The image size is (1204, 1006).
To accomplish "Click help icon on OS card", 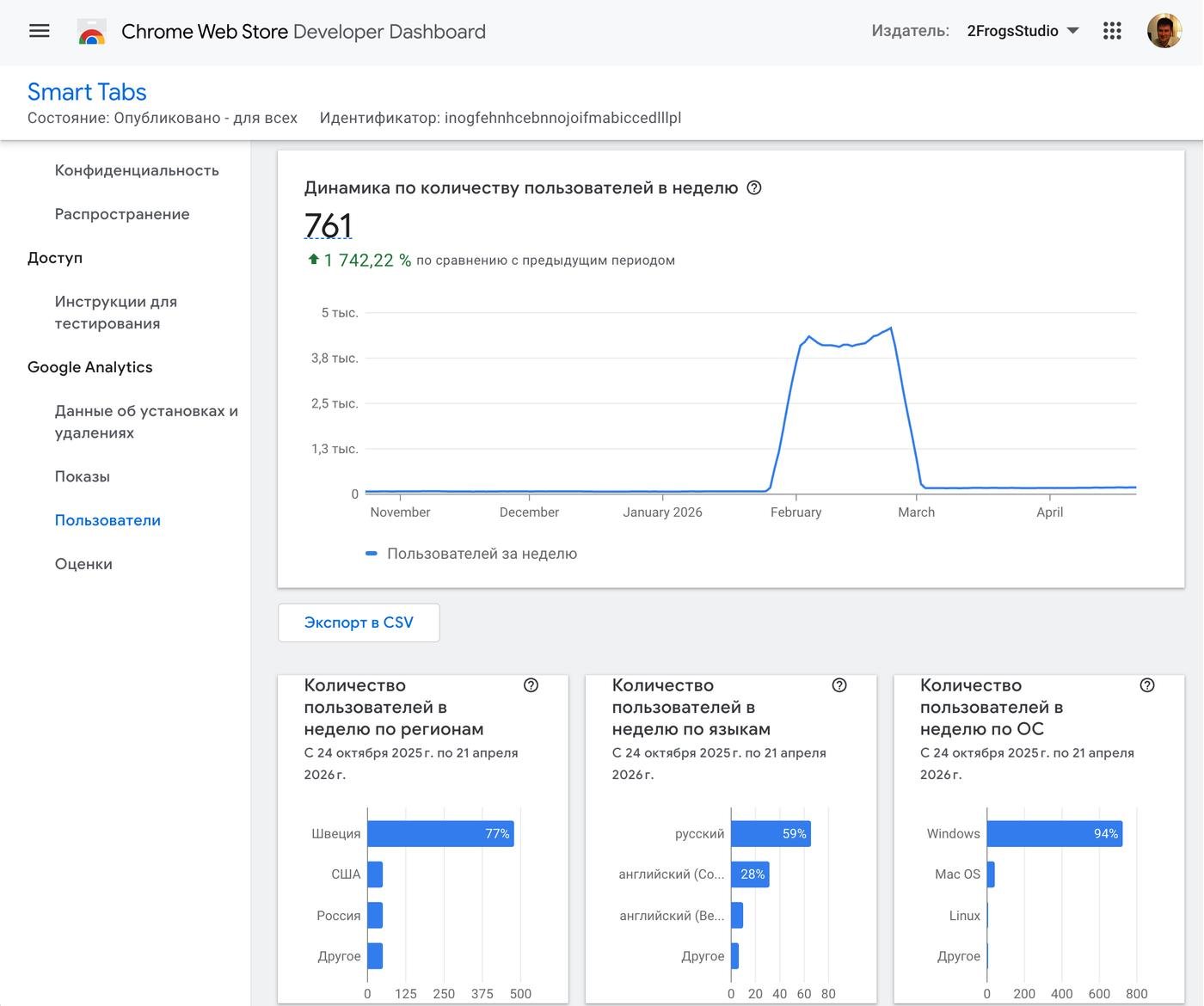I will coord(1146,685).
